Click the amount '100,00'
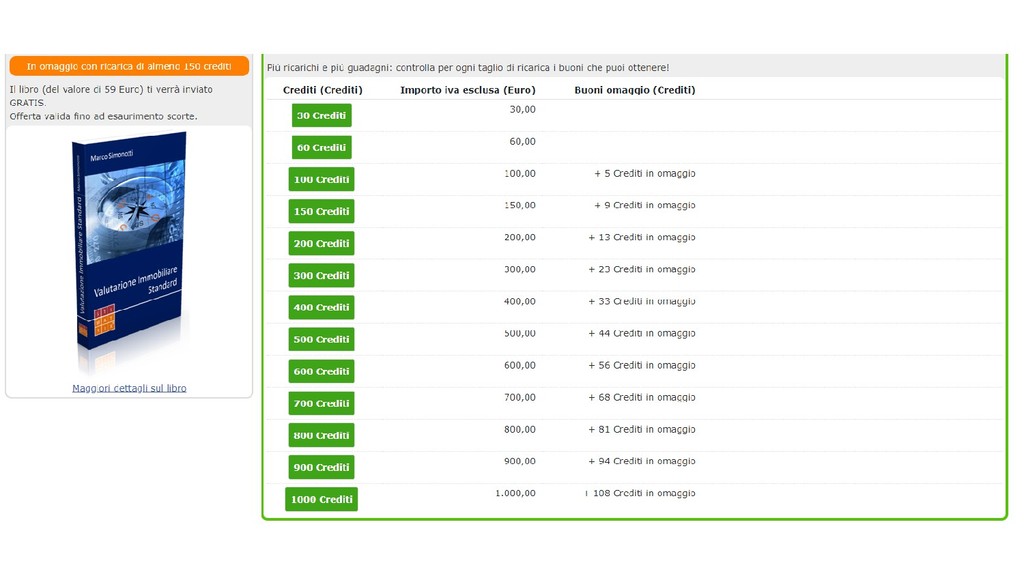Viewport: 1024px width, 576px height. click(520, 173)
